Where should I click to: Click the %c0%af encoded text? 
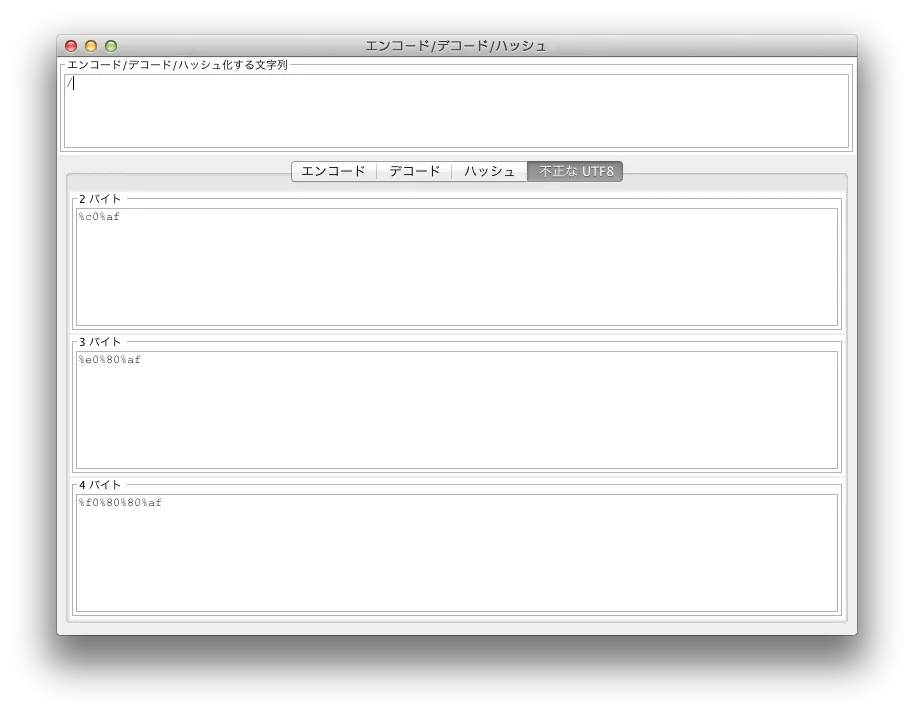click(x=99, y=217)
